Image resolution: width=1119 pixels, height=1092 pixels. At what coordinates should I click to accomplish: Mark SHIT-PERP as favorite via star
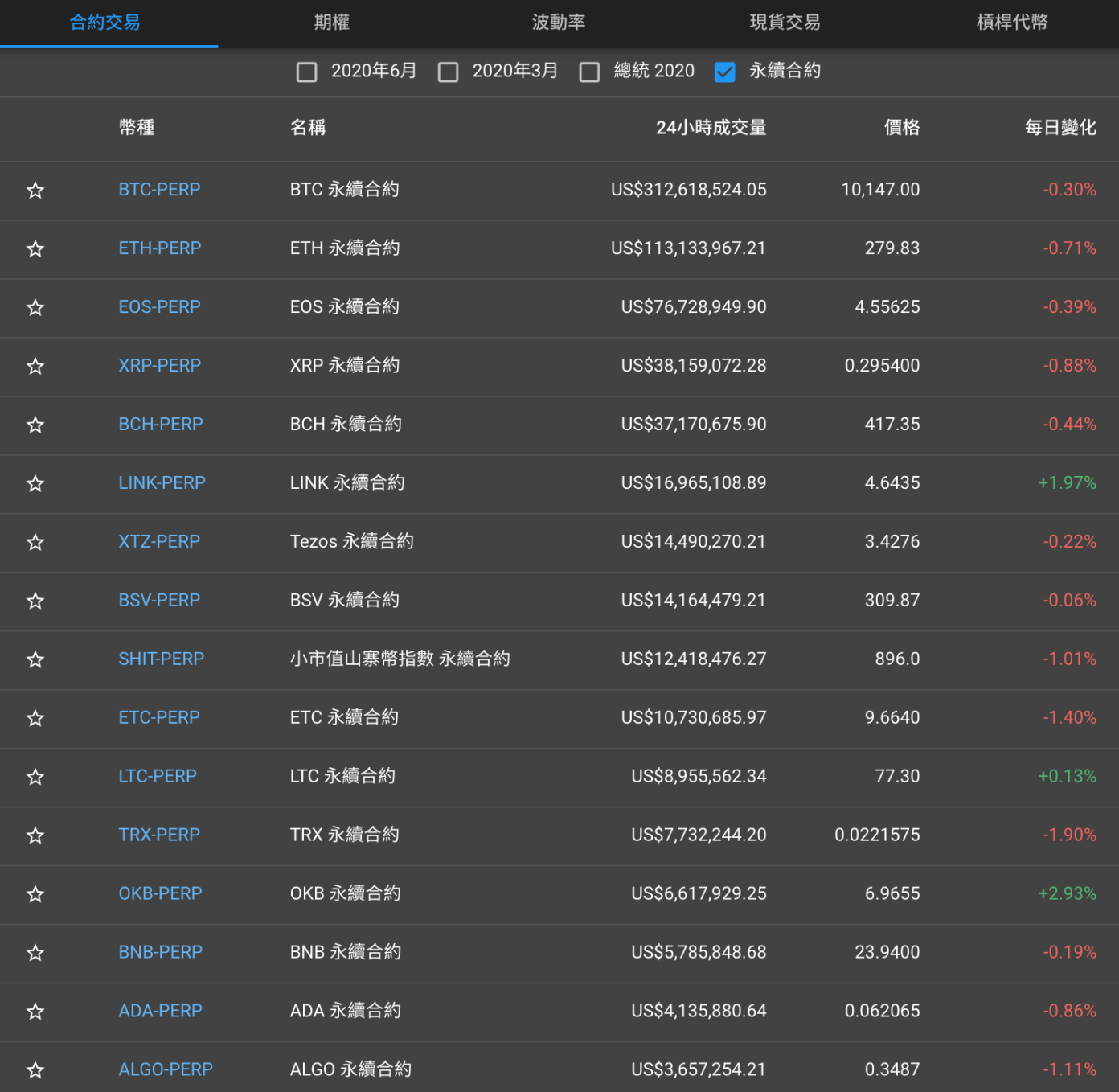[35, 660]
